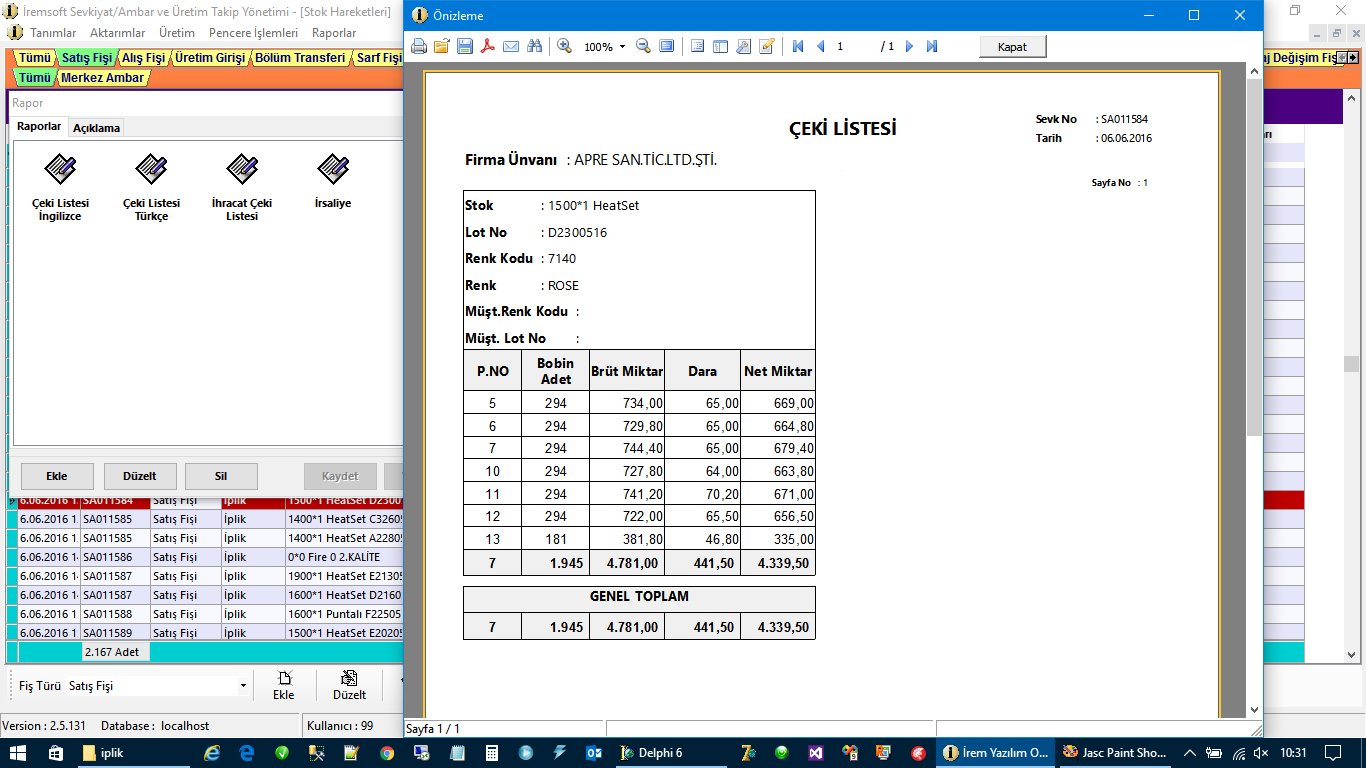Select the Satış Fişi tab
Viewport: 1366px width, 768px height.
(x=85, y=58)
